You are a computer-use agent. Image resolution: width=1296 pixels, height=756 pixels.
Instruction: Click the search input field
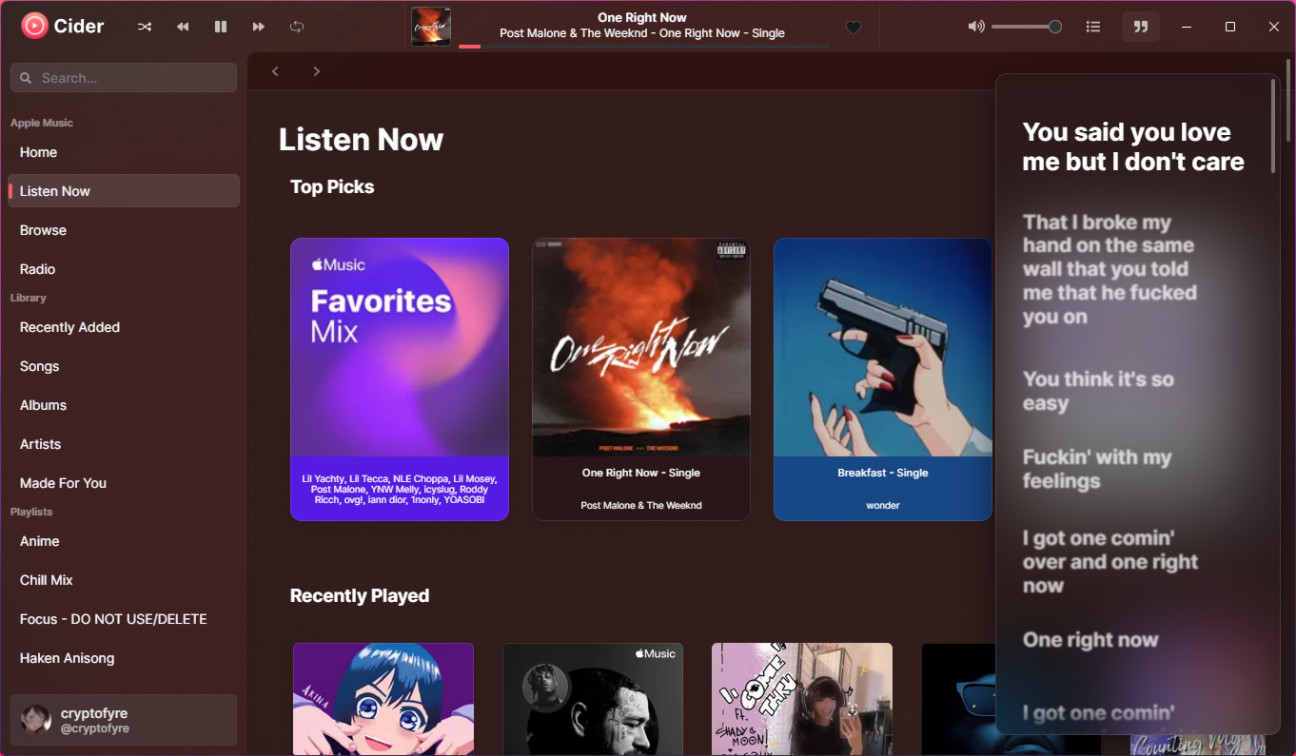coord(124,77)
